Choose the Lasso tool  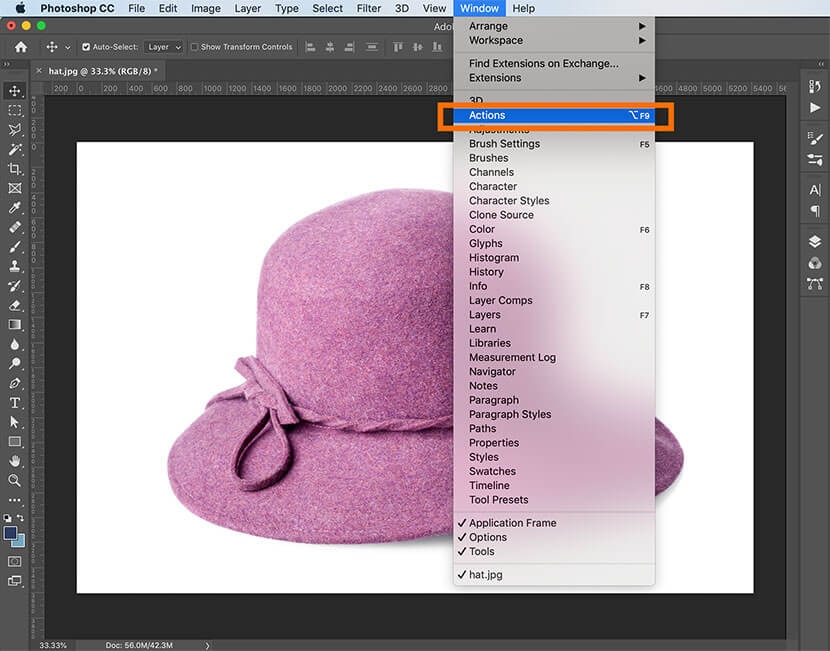(x=15, y=130)
